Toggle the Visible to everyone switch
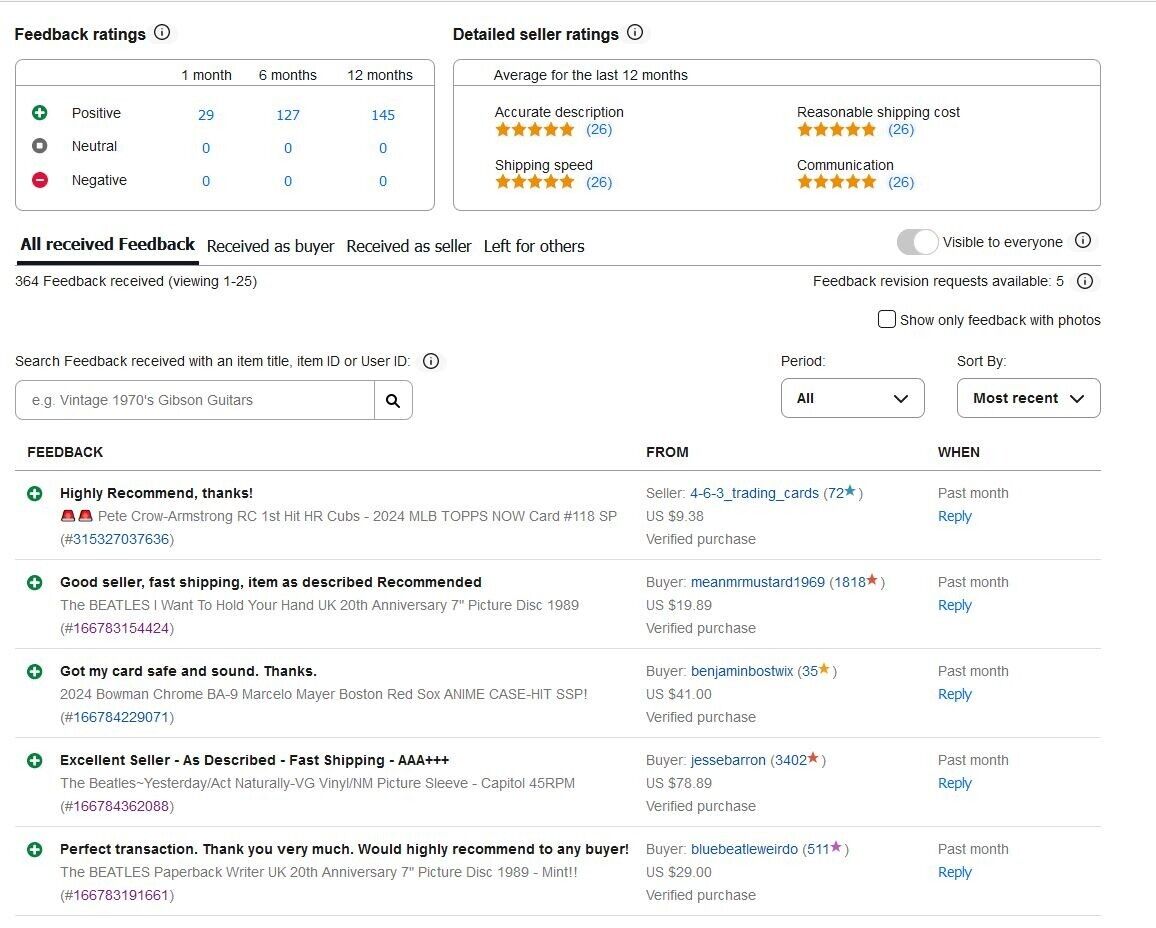The width and height of the screenshot is (1156, 928). (917, 242)
